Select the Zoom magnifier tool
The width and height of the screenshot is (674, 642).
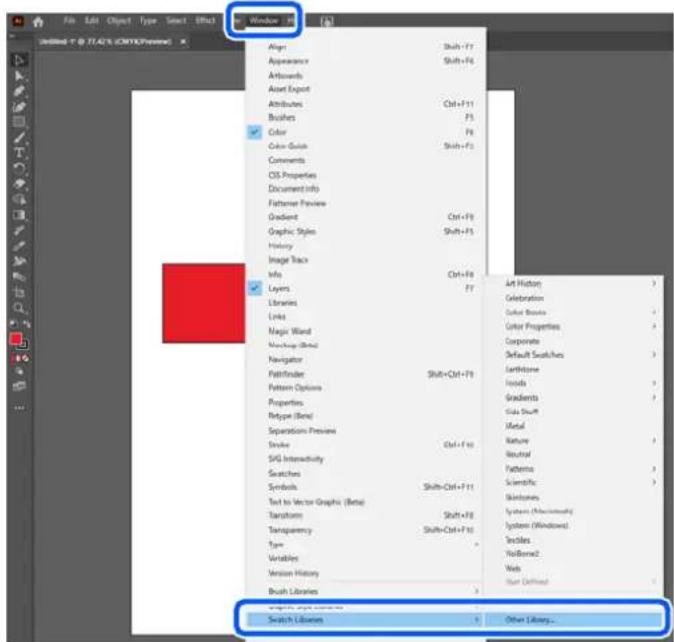[x=18, y=308]
